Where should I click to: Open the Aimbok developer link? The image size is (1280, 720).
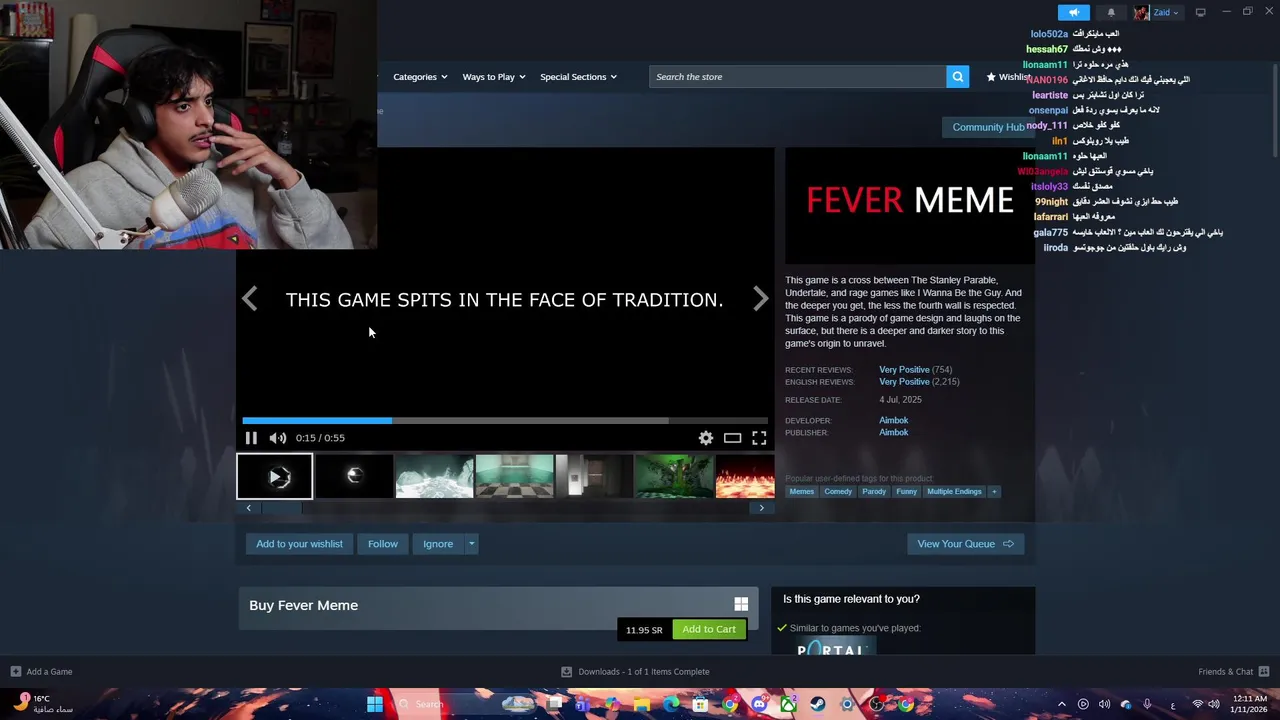tap(893, 421)
